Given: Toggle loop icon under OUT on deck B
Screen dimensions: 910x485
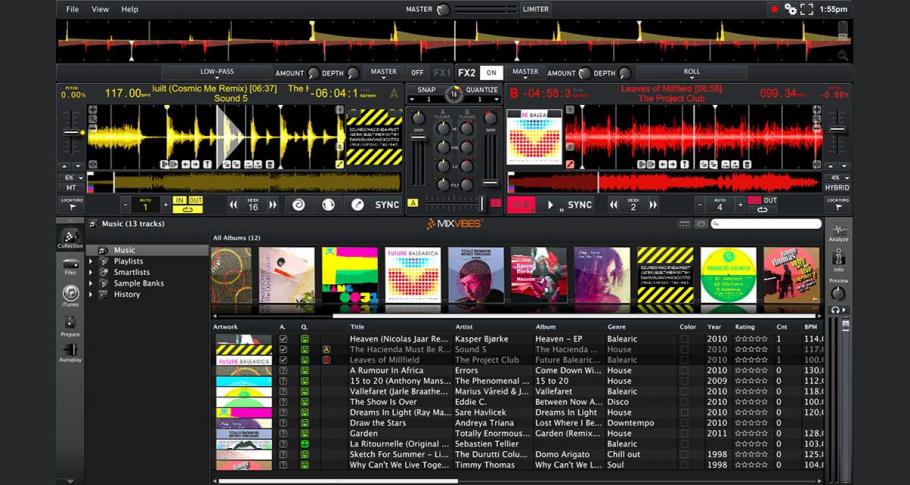Looking at the screenshot, I should (762, 209).
